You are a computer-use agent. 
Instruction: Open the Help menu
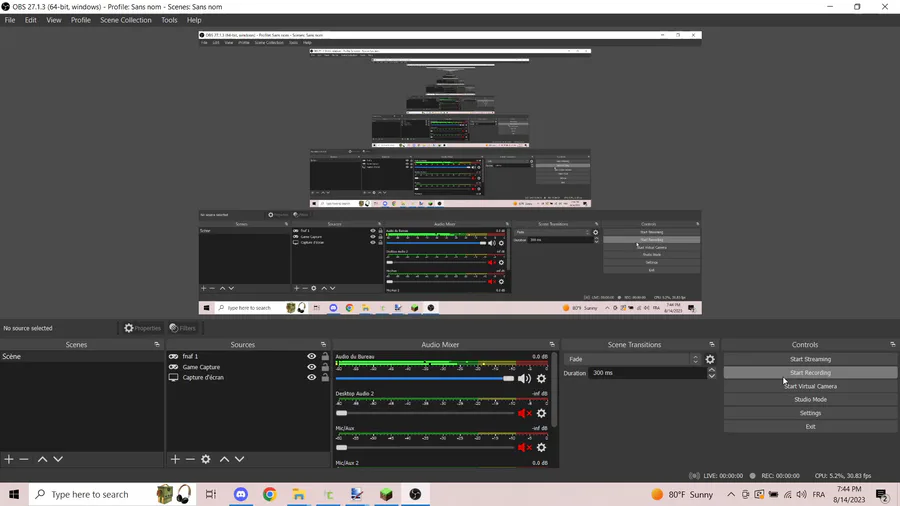coord(193,20)
